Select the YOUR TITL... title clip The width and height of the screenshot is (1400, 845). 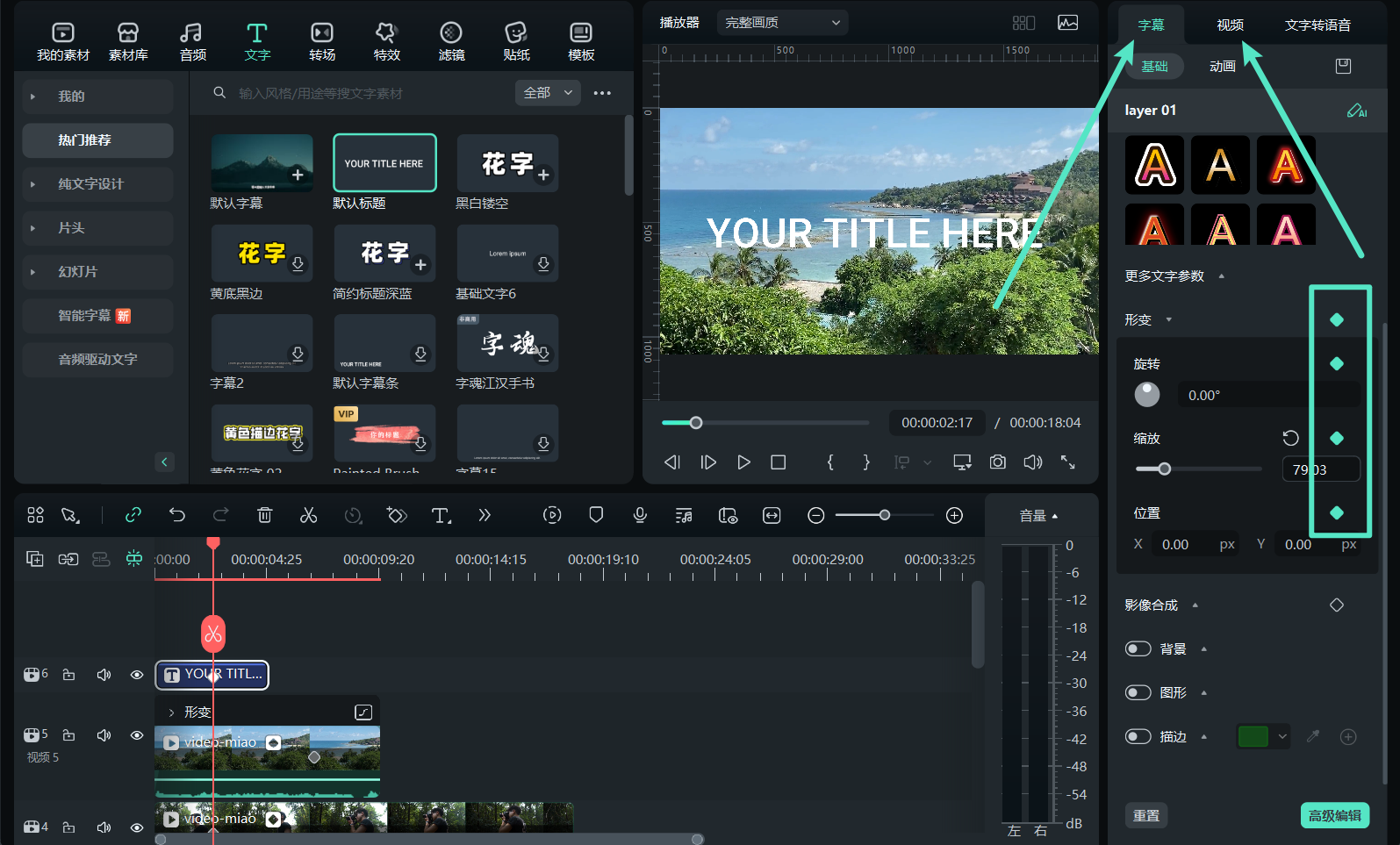pyautogui.click(x=212, y=675)
